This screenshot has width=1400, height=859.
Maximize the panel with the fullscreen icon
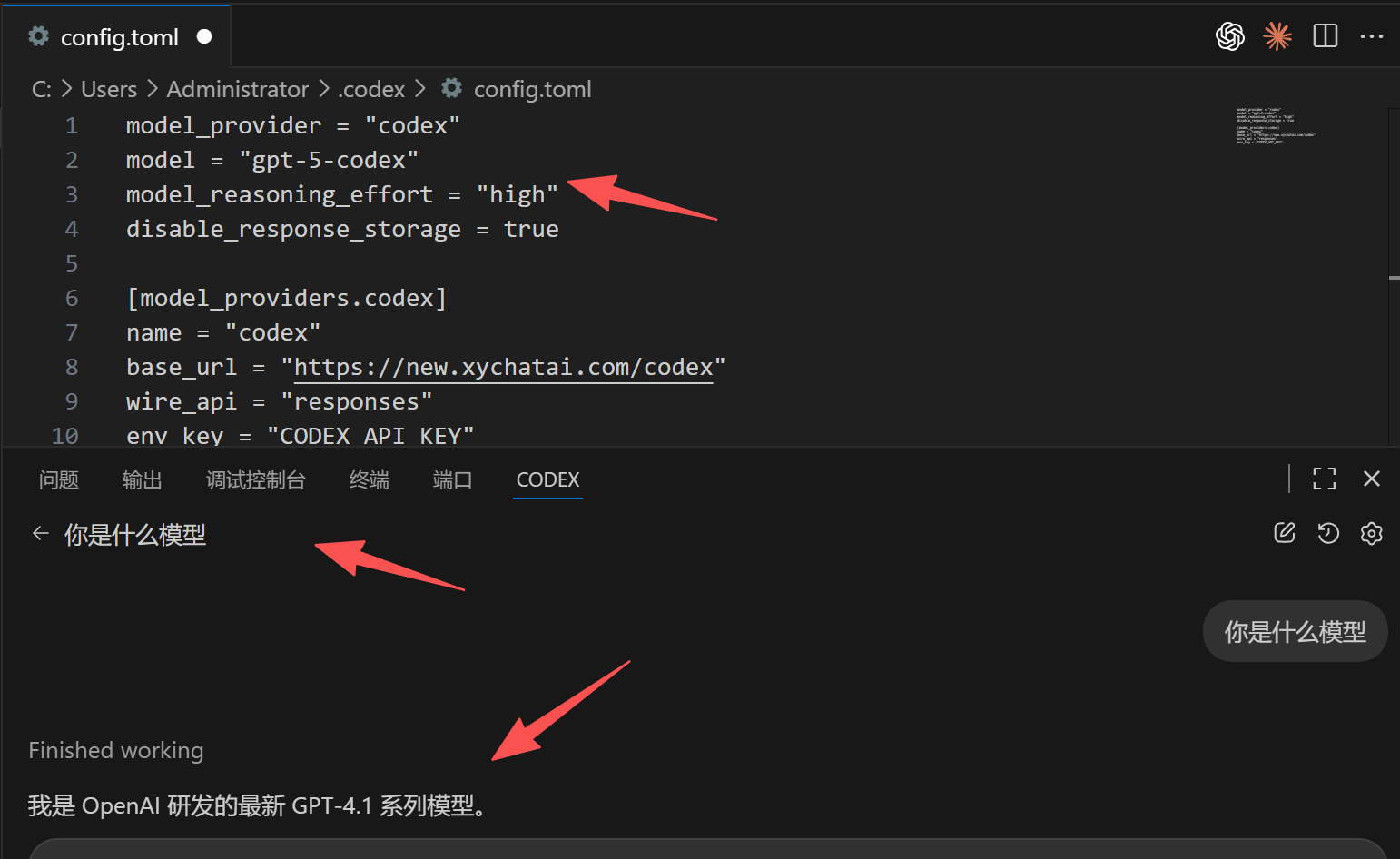[x=1325, y=479]
